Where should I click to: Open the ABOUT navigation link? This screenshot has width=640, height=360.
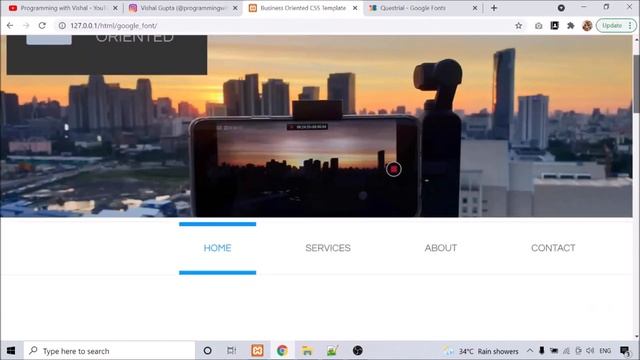point(440,248)
